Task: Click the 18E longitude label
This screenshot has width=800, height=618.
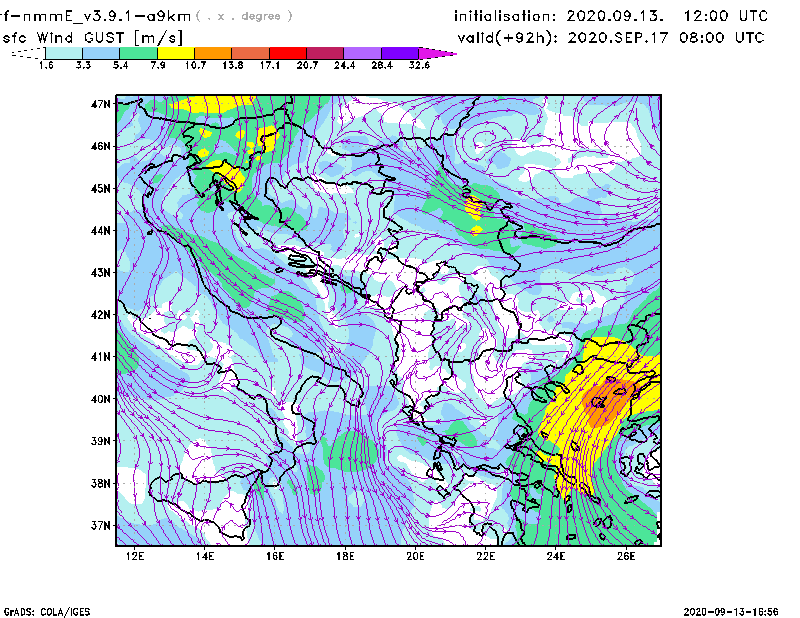Action: point(345,556)
